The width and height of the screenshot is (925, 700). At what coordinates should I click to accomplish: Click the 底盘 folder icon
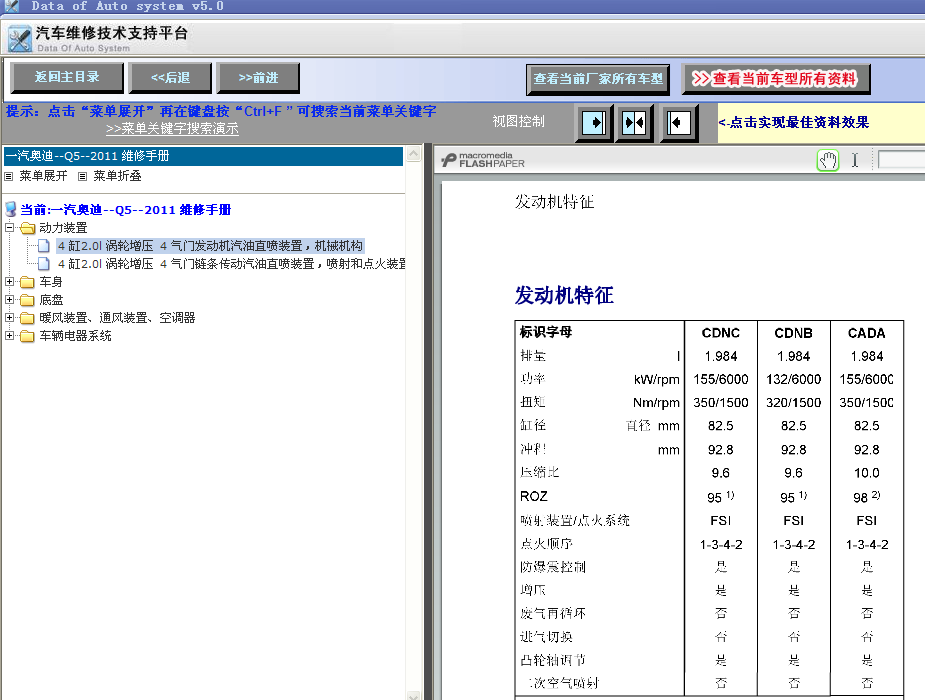[x=27, y=300]
